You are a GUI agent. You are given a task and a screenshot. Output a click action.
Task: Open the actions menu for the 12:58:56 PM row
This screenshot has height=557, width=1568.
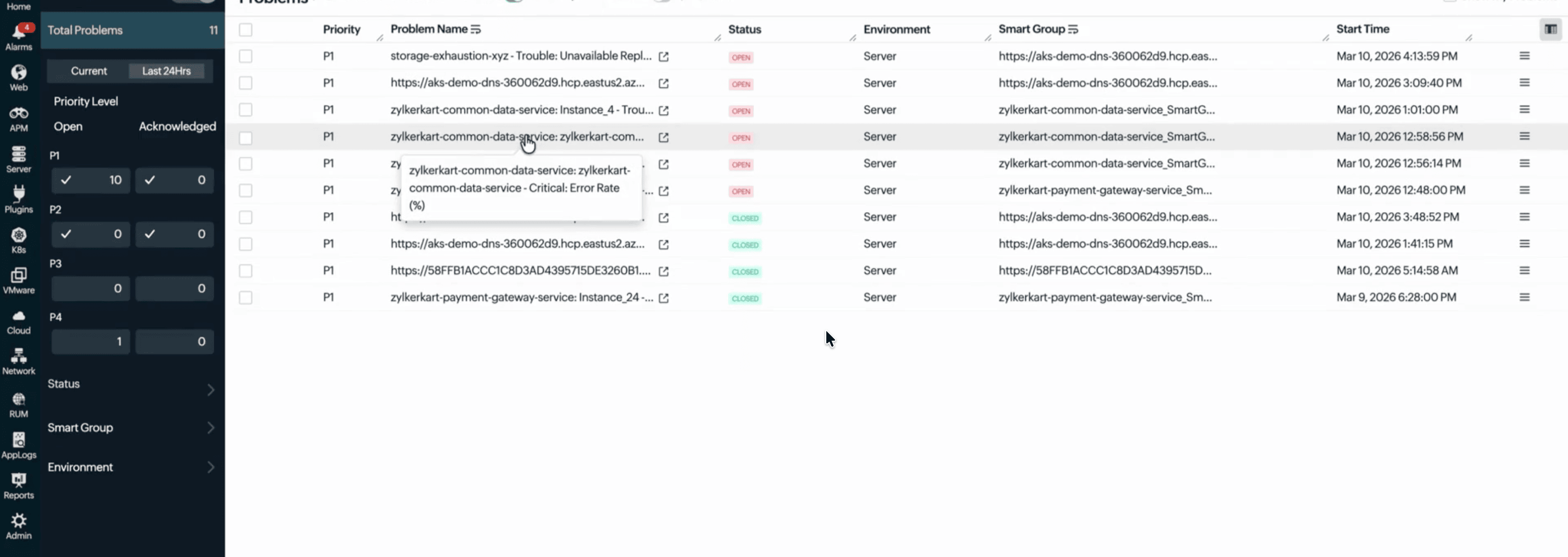pos(1524,136)
